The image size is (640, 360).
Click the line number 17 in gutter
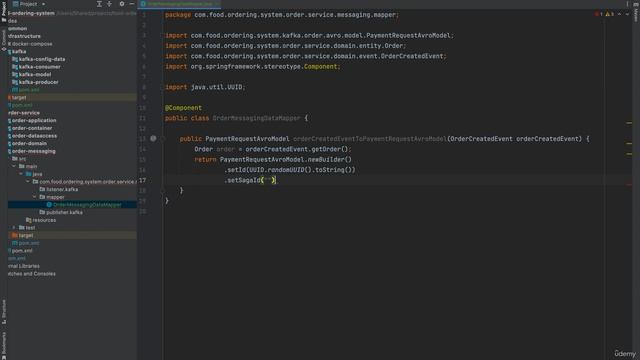pyautogui.click(x=142, y=180)
